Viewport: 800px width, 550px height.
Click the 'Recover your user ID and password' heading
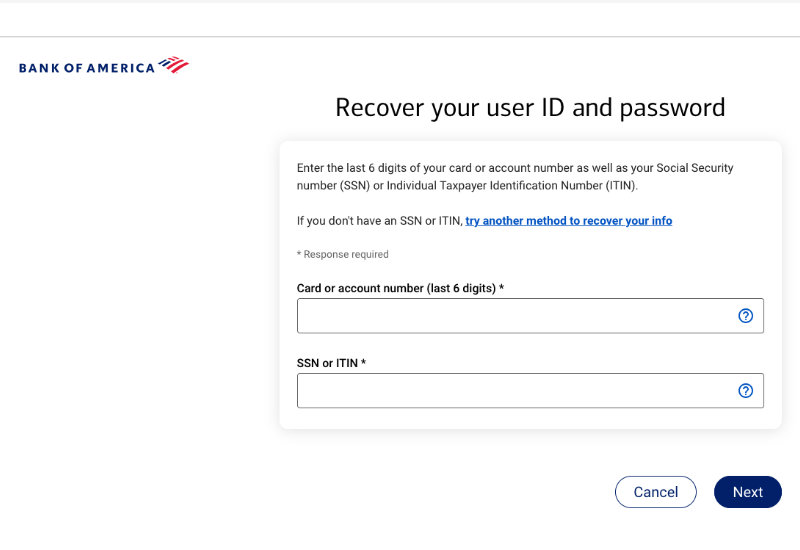point(530,108)
